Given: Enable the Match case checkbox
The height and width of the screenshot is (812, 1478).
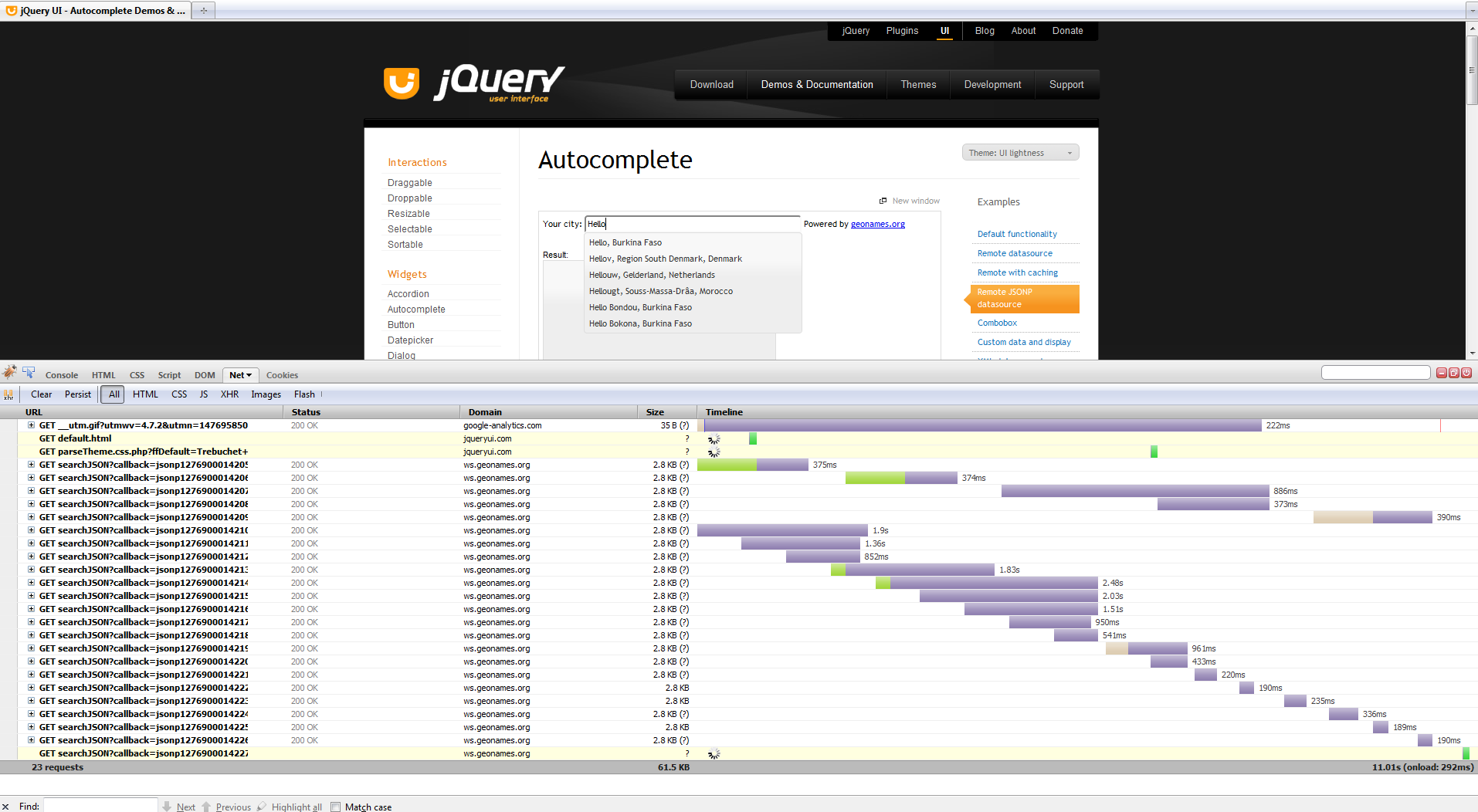Looking at the screenshot, I should [335, 807].
